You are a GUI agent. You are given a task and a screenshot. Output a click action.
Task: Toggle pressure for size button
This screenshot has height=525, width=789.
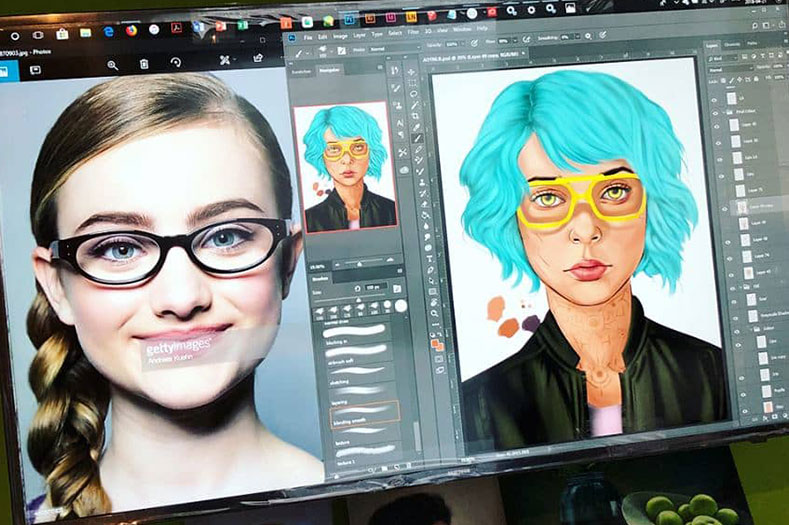click(602, 35)
